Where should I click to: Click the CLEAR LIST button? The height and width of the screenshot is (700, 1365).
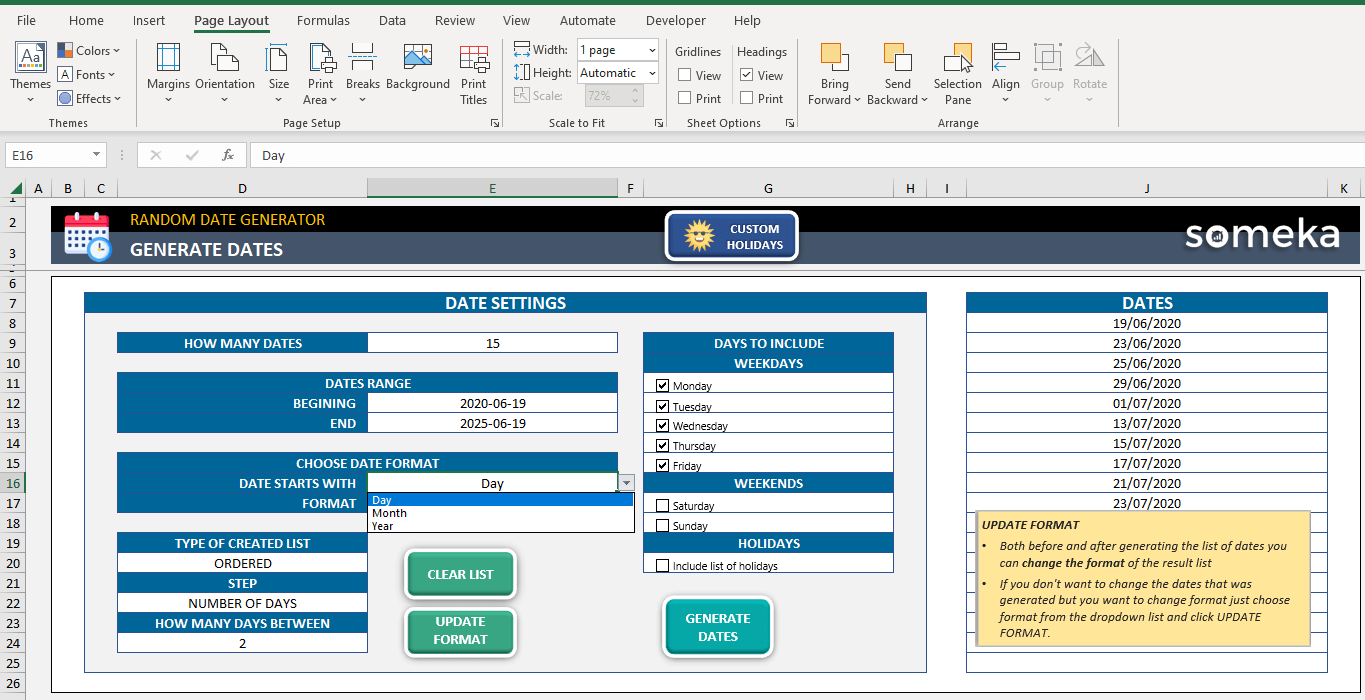[460, 574]
